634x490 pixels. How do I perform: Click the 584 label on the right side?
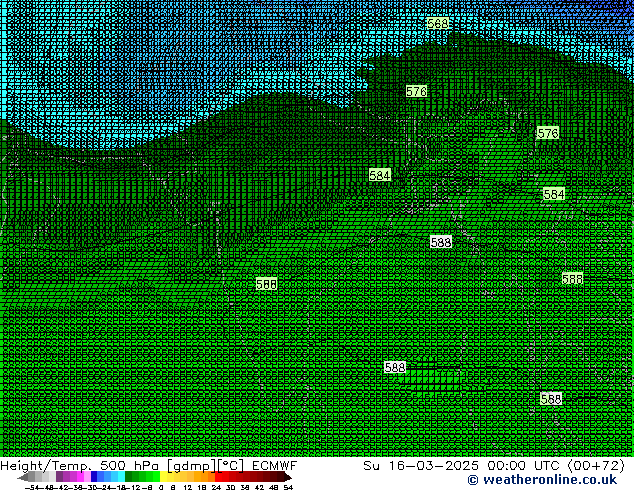[x=553, y=194]
